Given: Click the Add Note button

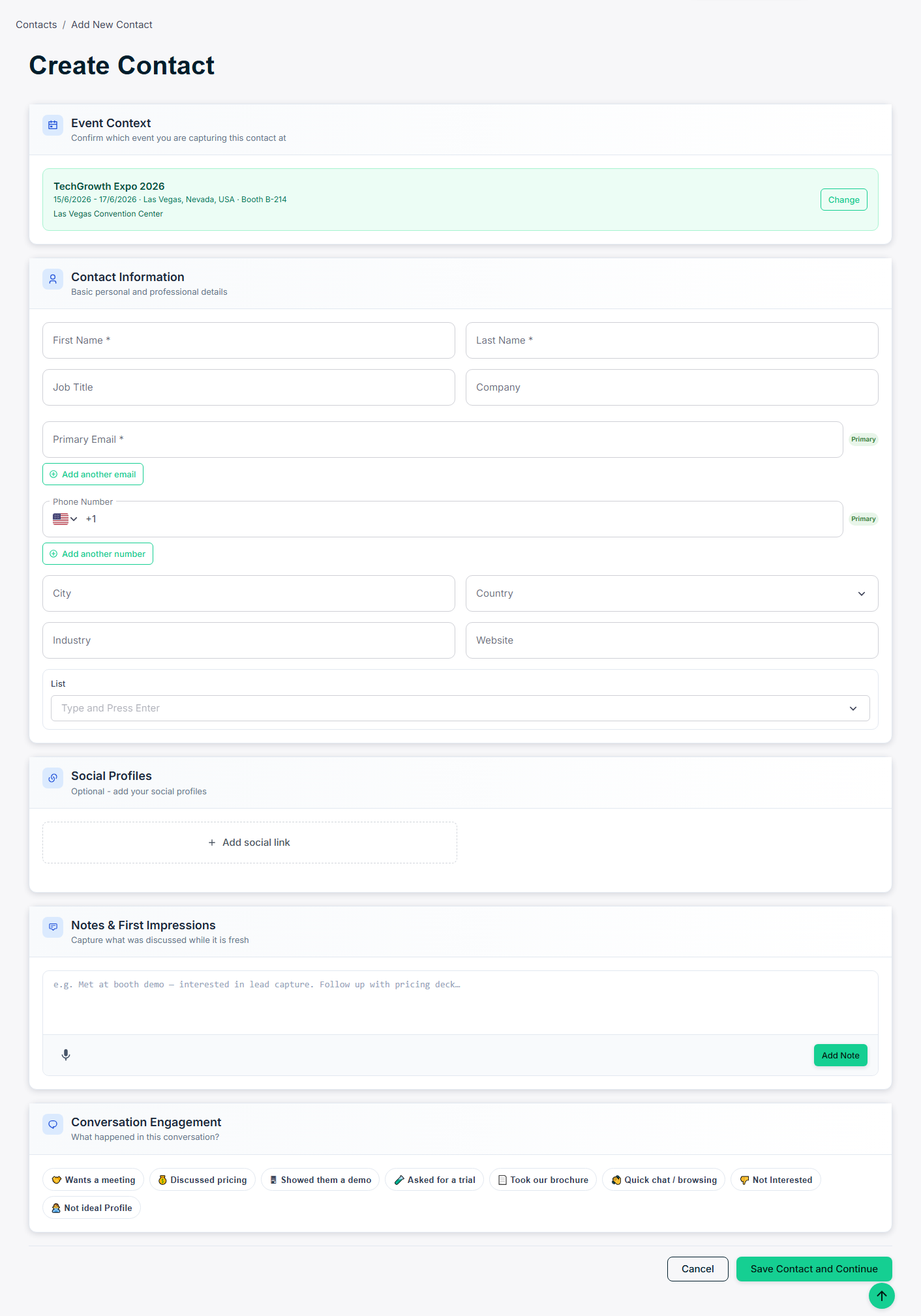Looking at the screenshot, I should click(840, 1055).
